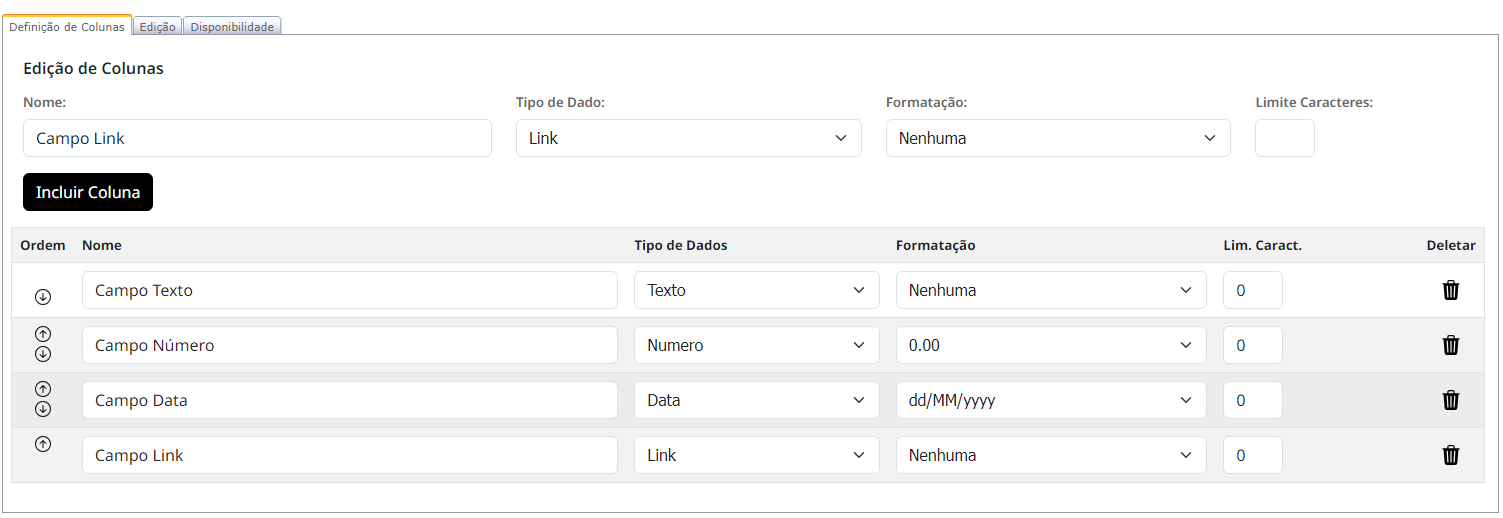Delete the Campo Link row in table

click(1451, 455)
